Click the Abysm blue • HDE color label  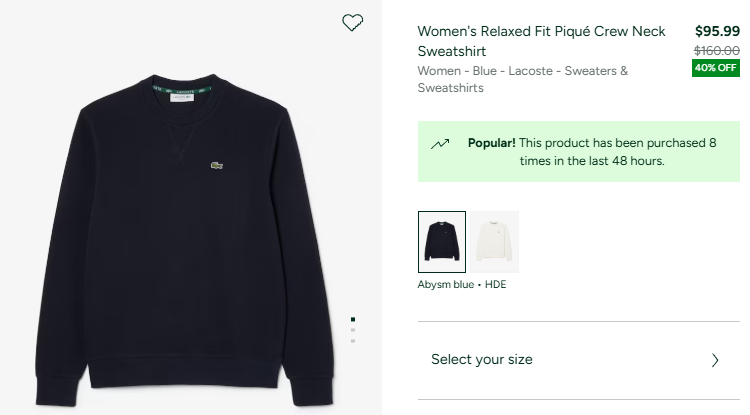[462, 284]
